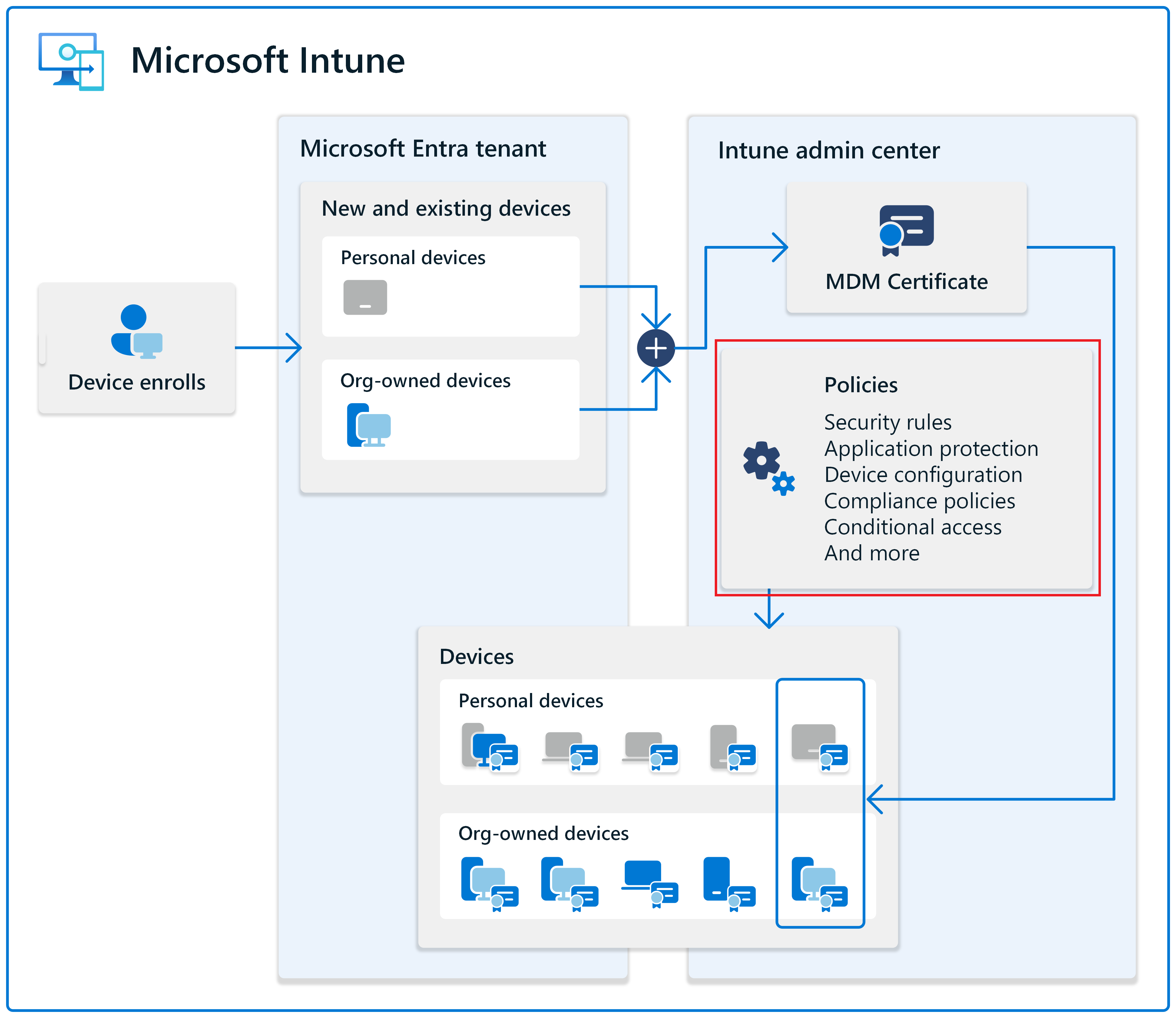Click the Conditional access text
1176x1018 pixels.
coord(913,527)
